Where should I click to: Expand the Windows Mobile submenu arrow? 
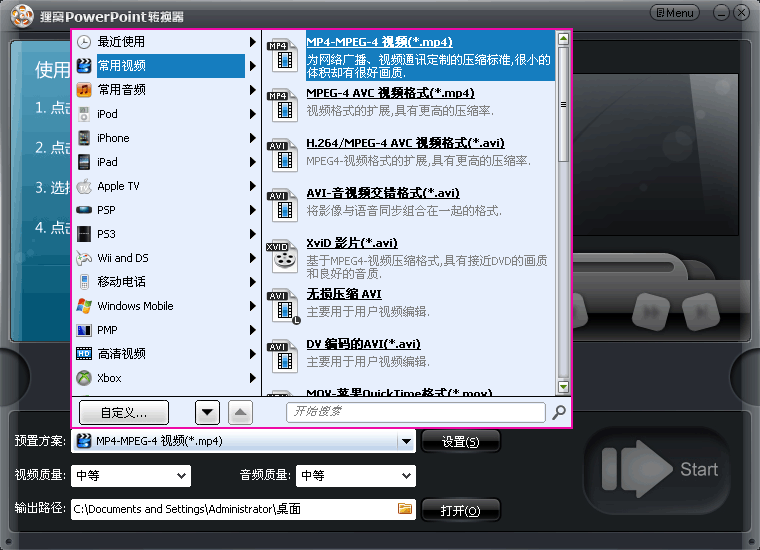[252, 306]
